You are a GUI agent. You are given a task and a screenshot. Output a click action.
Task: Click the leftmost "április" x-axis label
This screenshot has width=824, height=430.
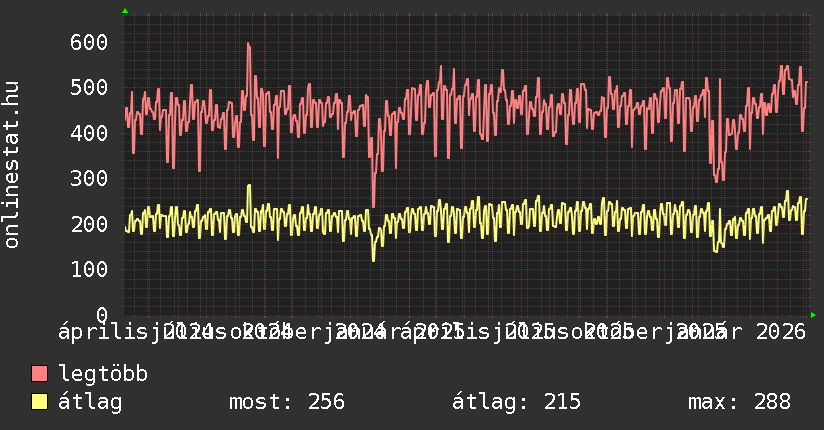(x=95, y=331)
